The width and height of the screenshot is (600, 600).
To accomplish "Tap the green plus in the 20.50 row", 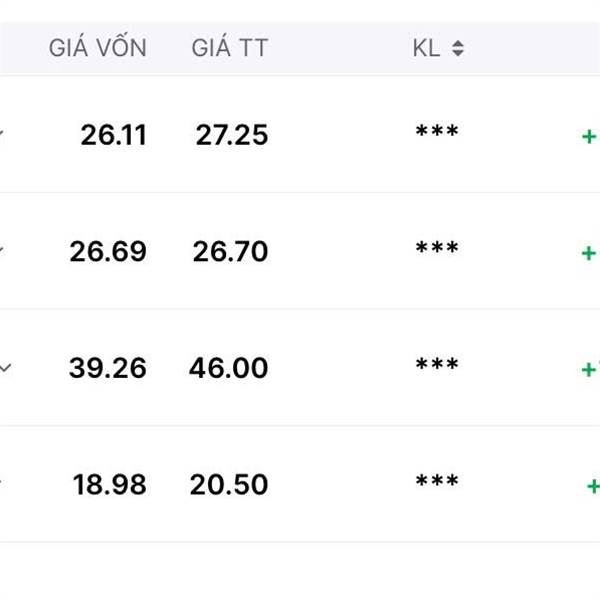I will [x=593, y=487].
